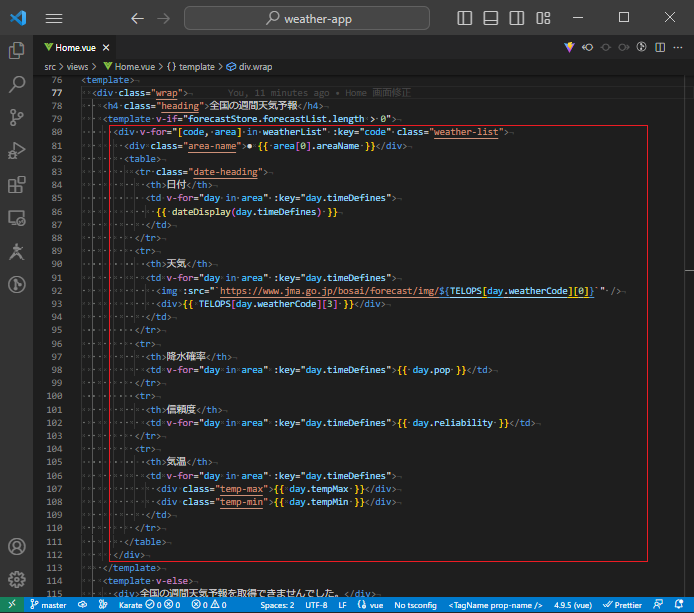The height and width of the screenshot is (613, 694).
Task: Click the template v-else tag on line 114
Action: coord(148,581)
